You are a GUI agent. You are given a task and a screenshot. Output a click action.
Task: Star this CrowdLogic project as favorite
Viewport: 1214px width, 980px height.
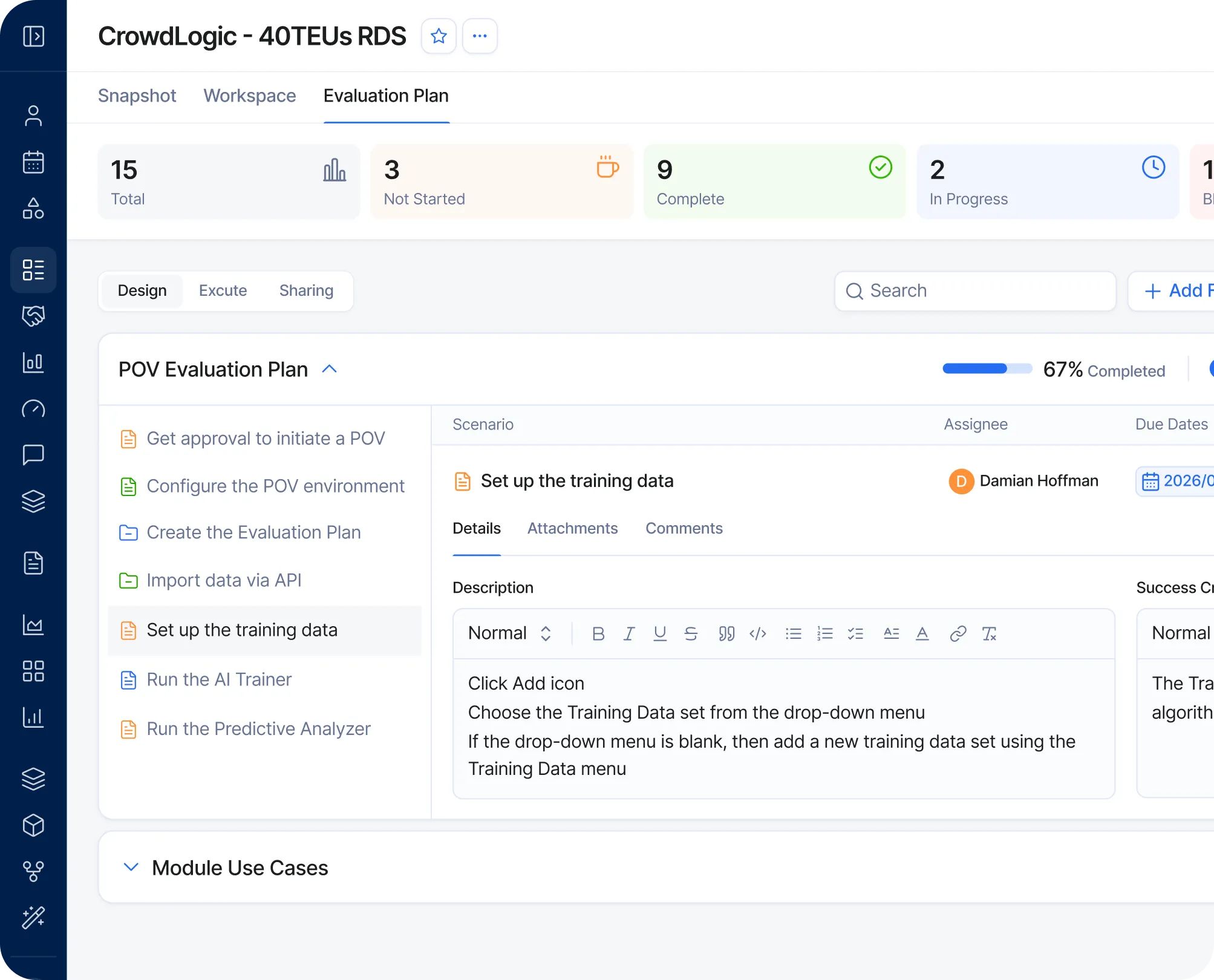pos(439,36)
